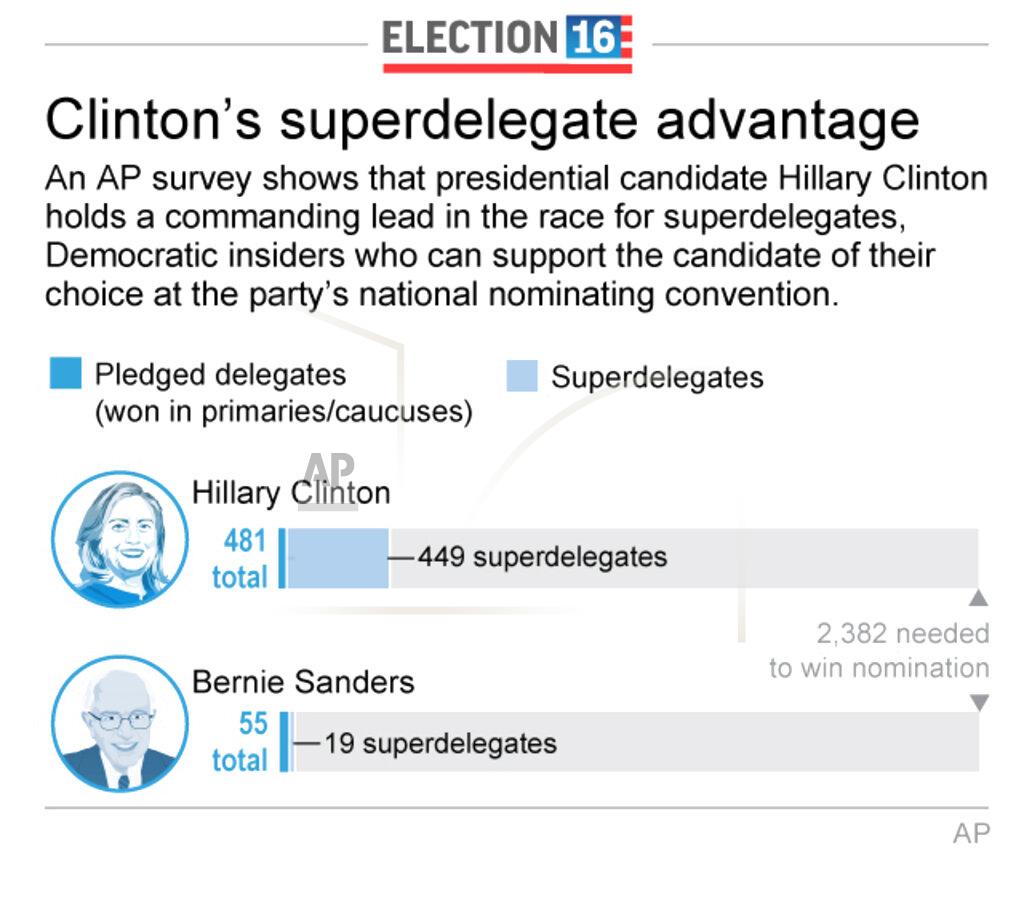The height and width of the screenshot is (918, 1024).
Task: Click the Hillary Clinton name label
Action: pos(291,493)
